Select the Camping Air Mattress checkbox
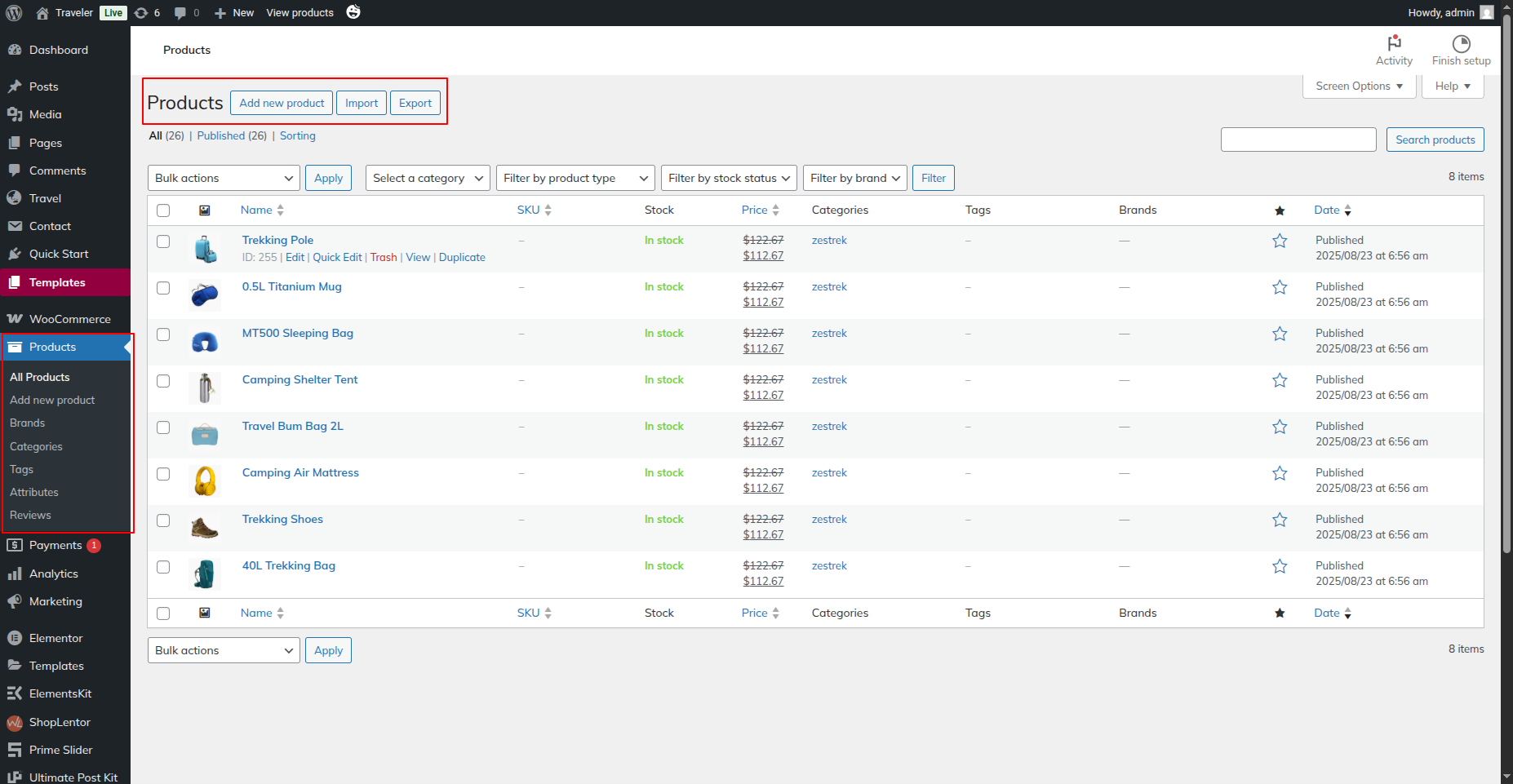The height and width of the screenshot is (784, 1513). [163, 474]
